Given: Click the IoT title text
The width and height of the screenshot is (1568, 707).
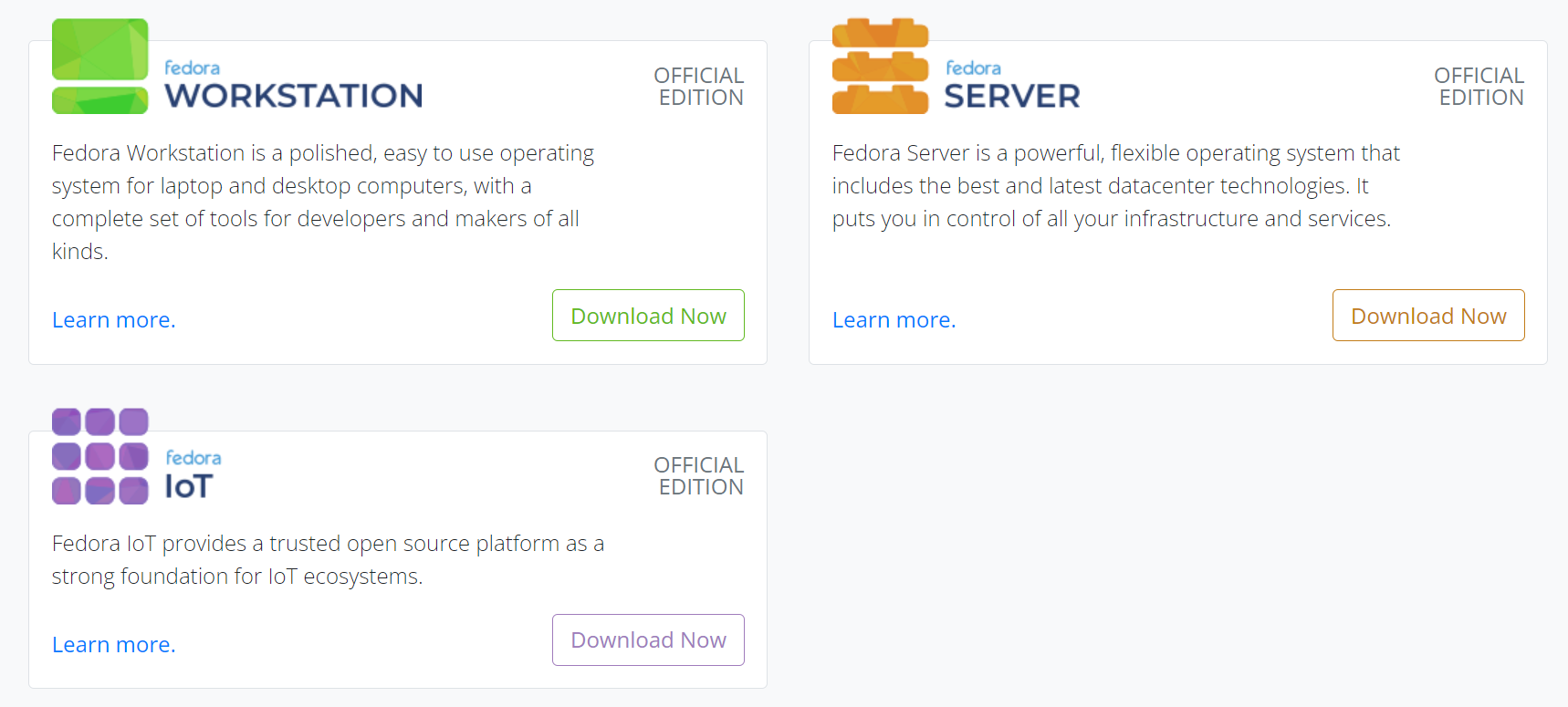Looking at the screenshot, I should pos(189,486).
